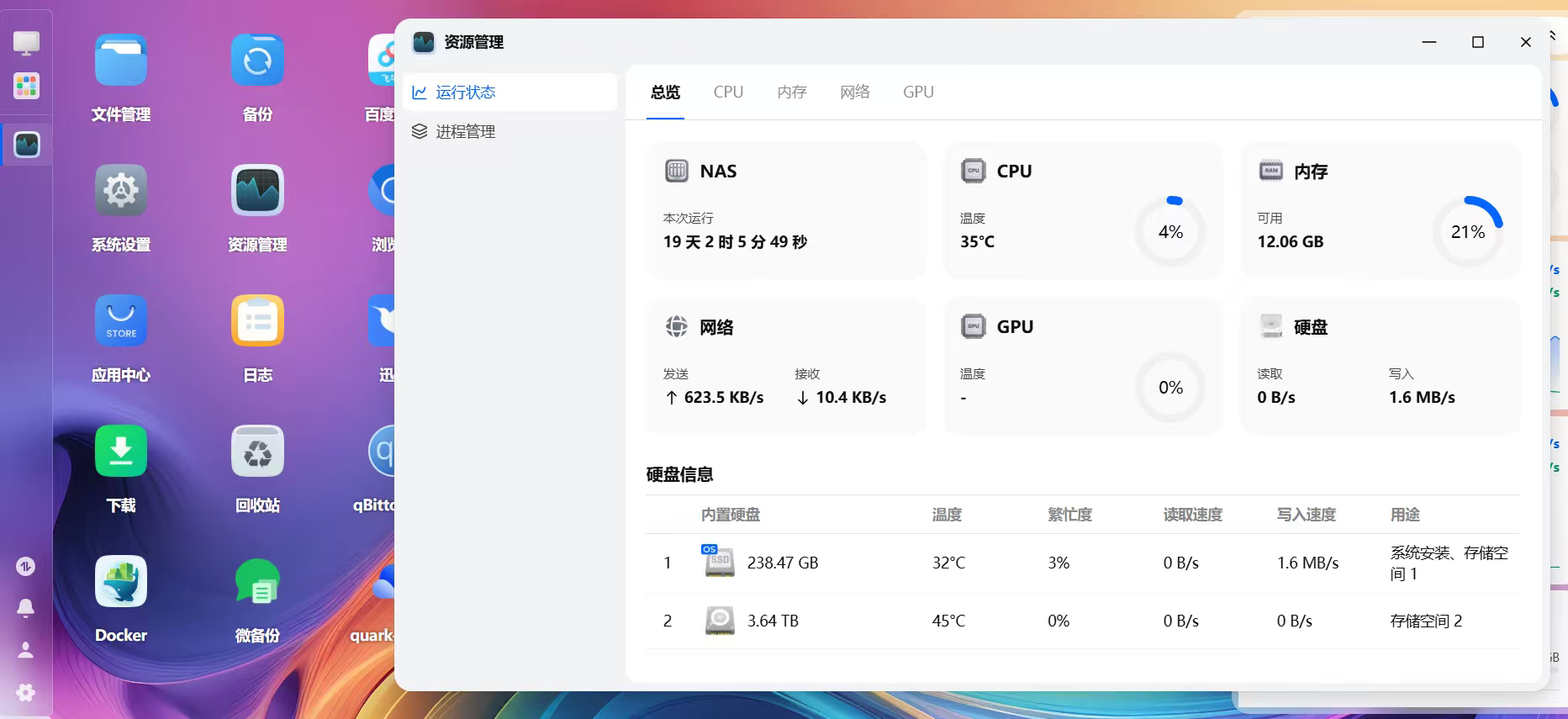The height and width of the screenshot is (719, 1568).
Task: Click 存储空间 2 usage cell
Action: pos(1426,621)
